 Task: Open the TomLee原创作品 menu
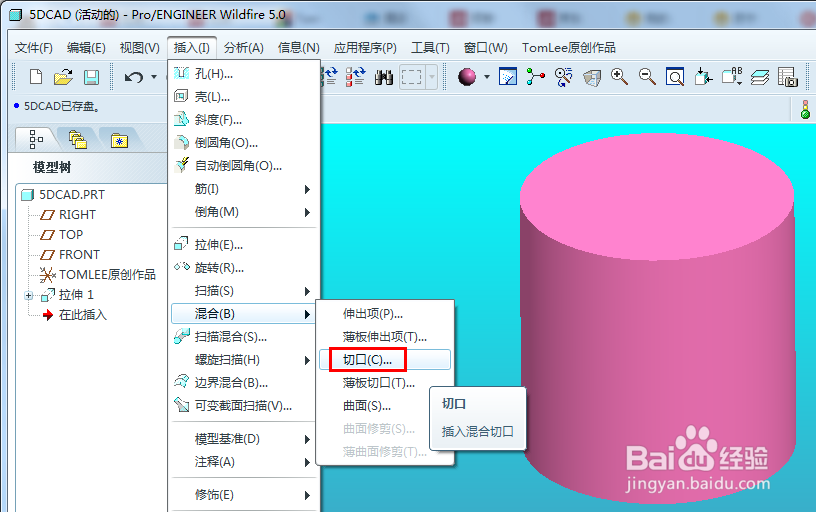(x=569, y=48)
